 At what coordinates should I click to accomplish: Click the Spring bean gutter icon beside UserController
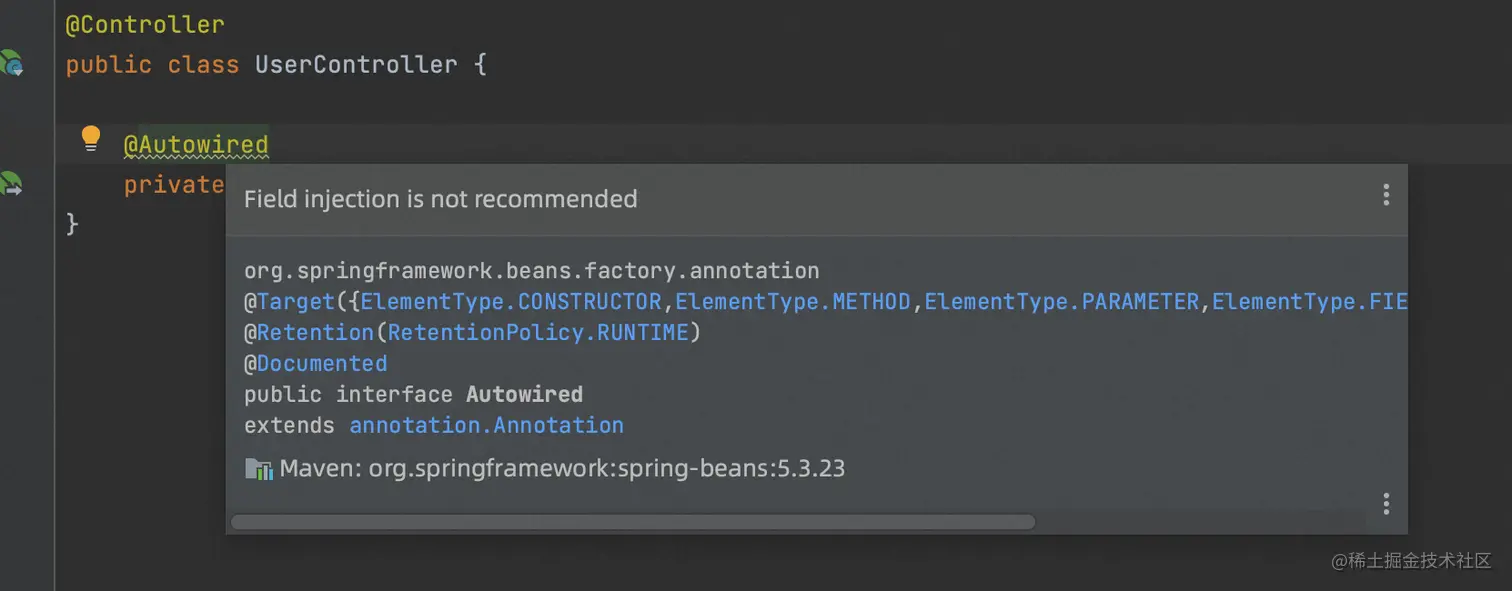[x=11, y=64]
